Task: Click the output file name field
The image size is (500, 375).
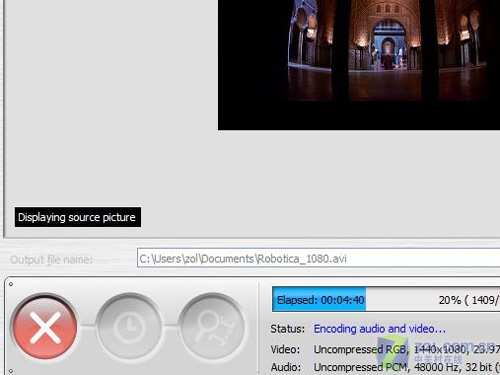Action: tap(318, 258)
